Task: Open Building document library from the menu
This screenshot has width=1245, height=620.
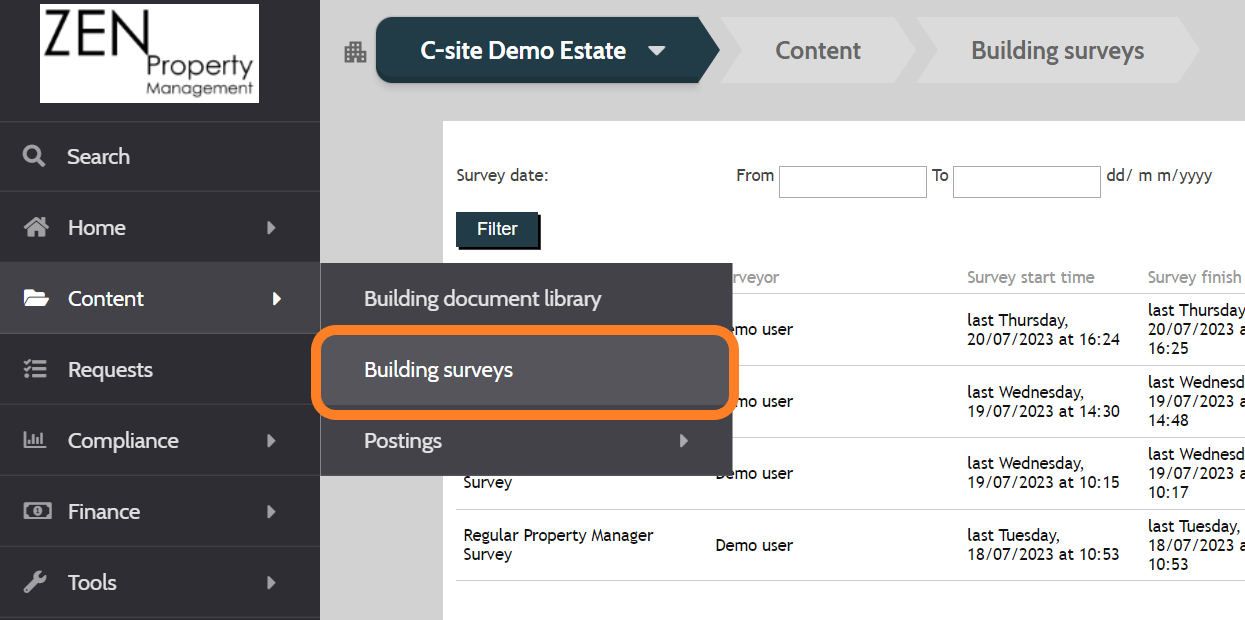Action: point(483,298)
